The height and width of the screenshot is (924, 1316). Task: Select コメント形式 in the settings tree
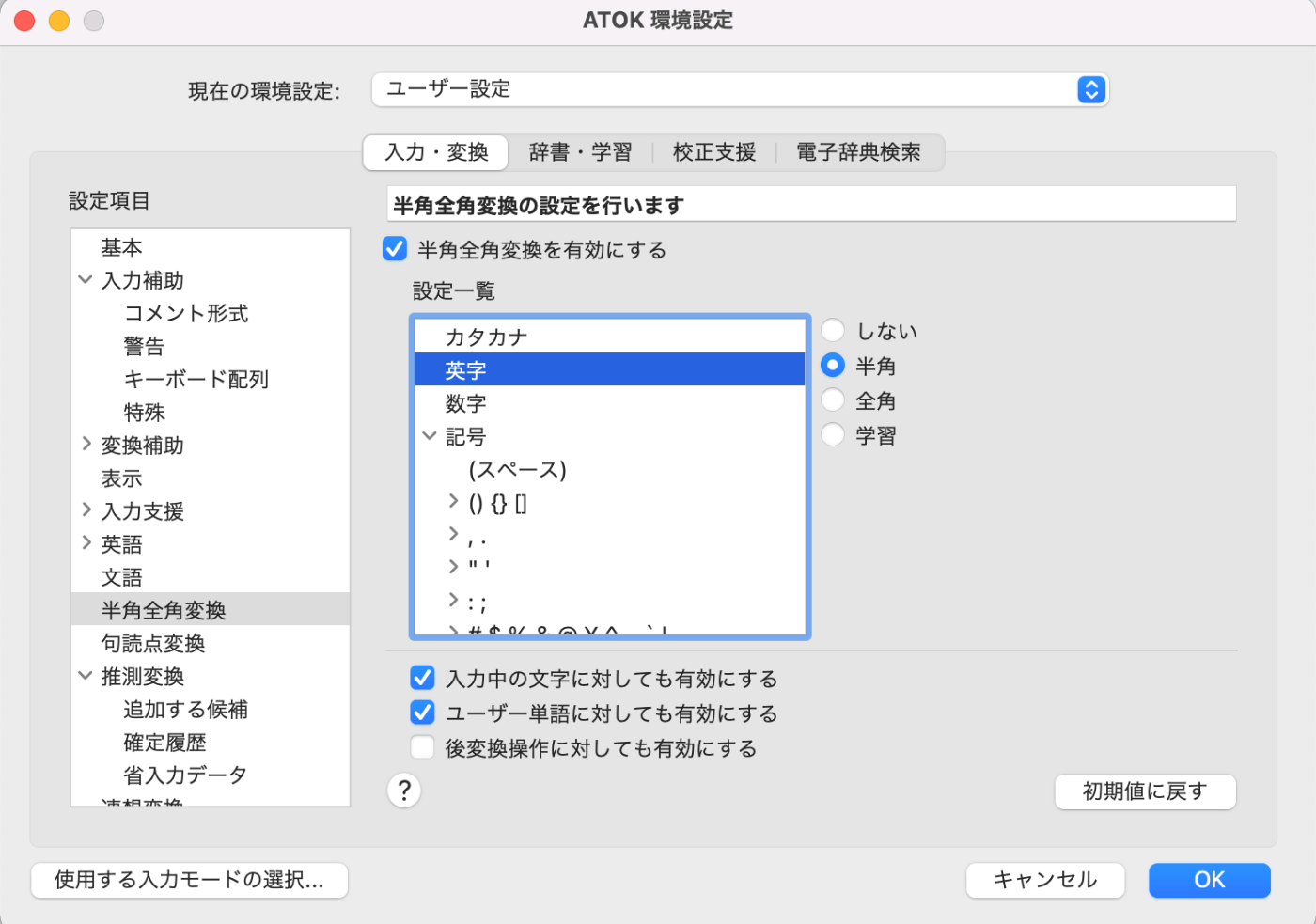coord(211,313)
